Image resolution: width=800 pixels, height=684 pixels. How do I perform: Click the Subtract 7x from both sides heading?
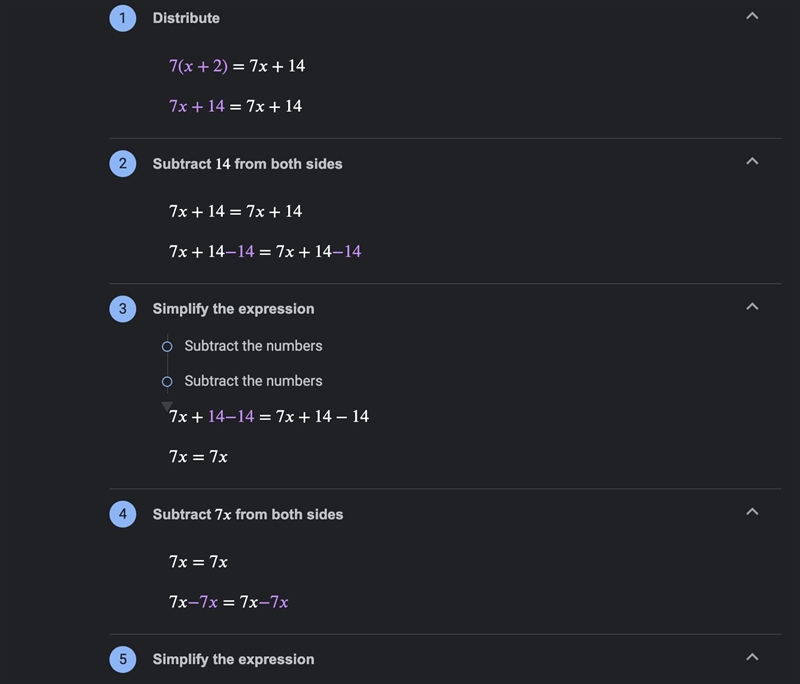tap(248, 514)
